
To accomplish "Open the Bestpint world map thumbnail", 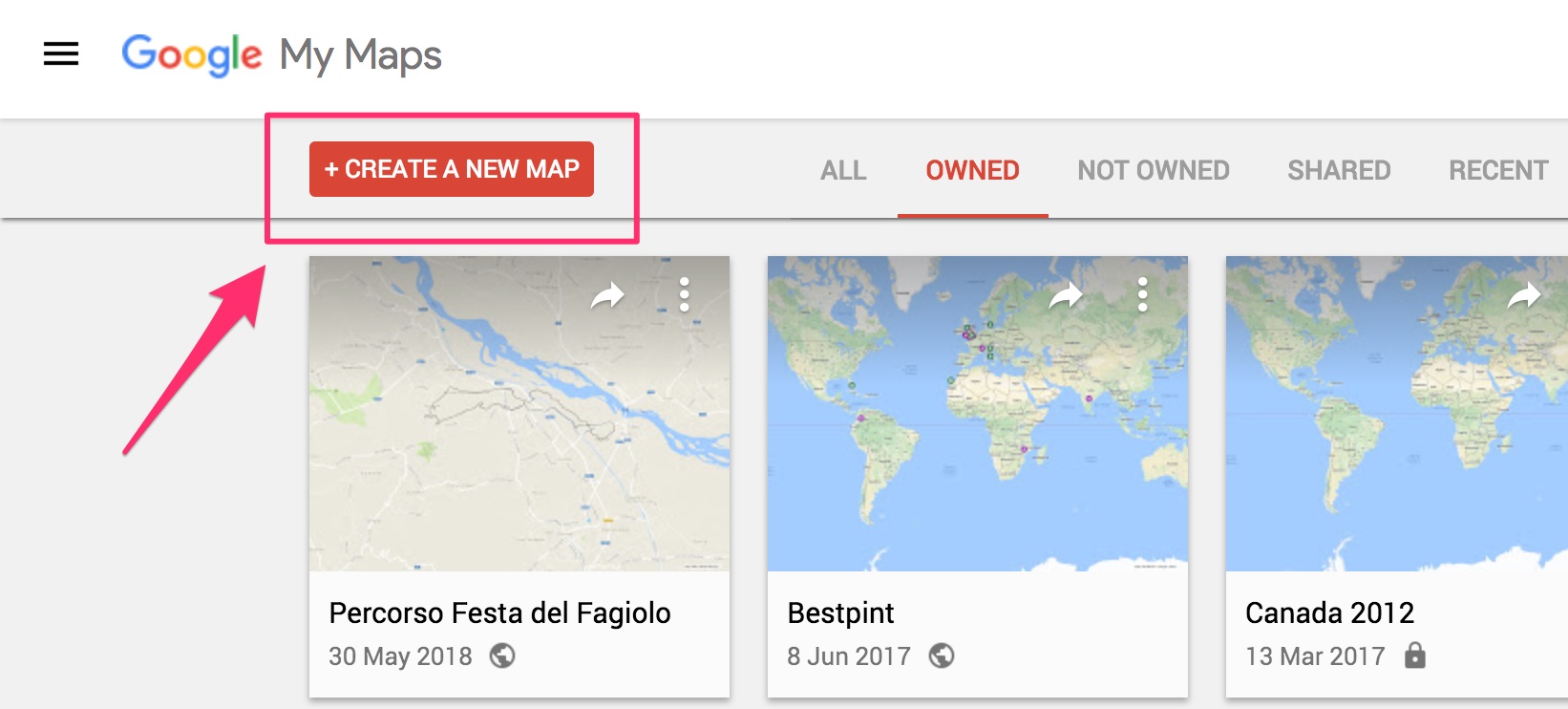I will (x=977, y=430).
